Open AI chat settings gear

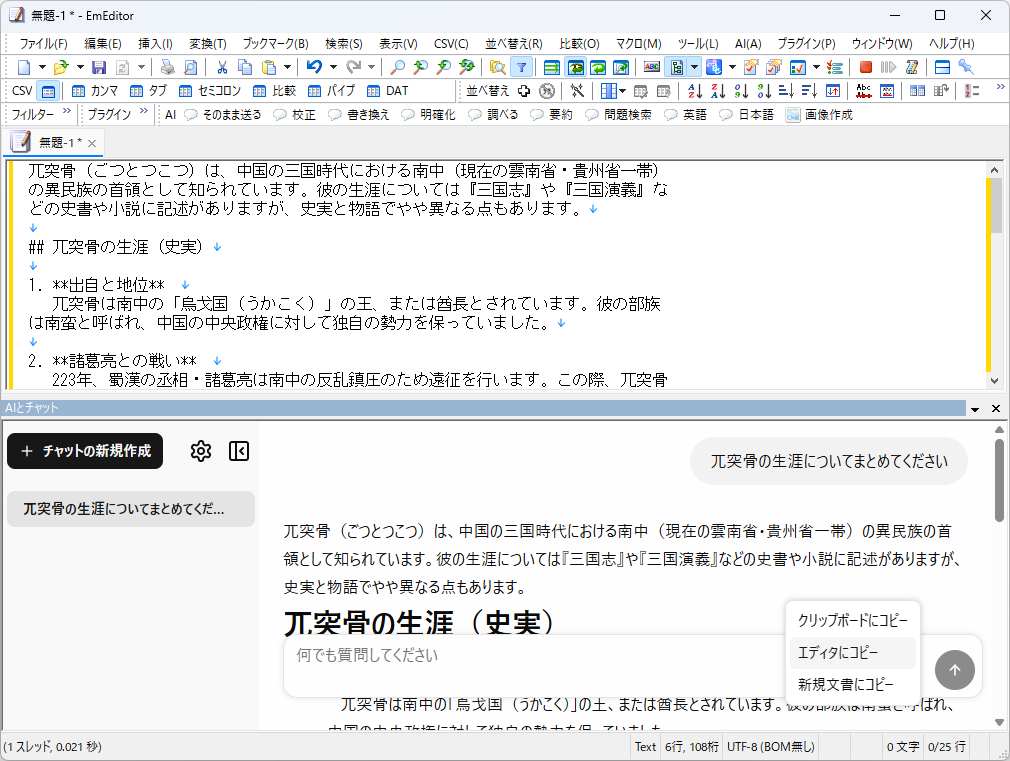pos(201,451)
